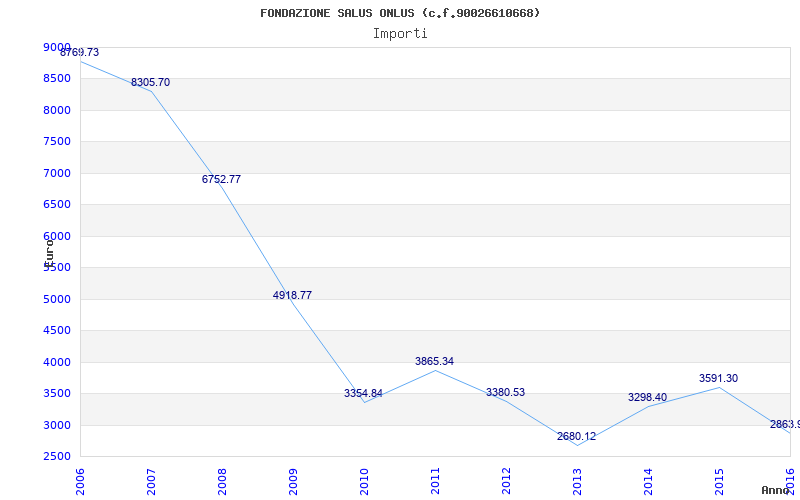
Task: Select data label 3298.40
Action: point(647,397)
